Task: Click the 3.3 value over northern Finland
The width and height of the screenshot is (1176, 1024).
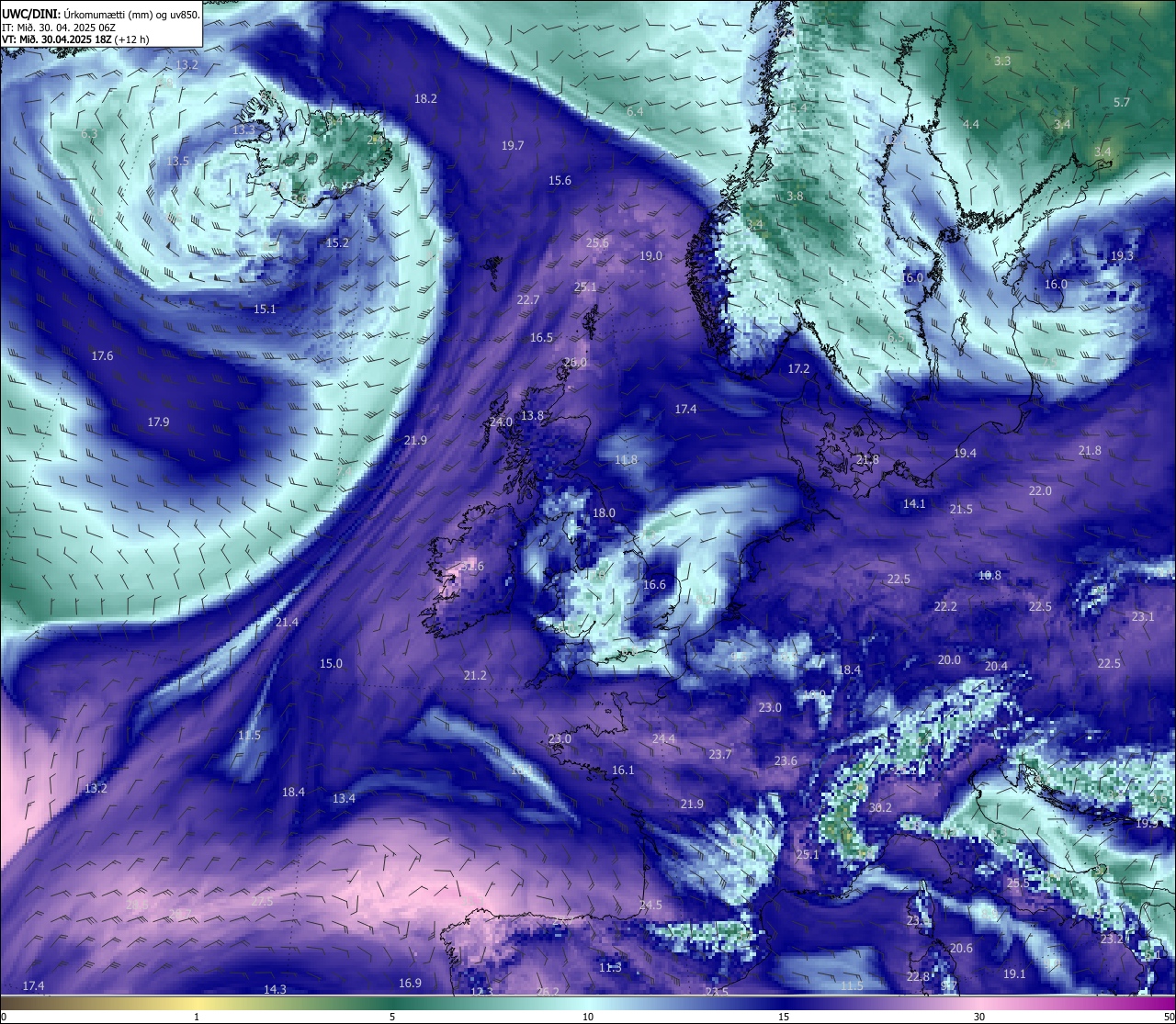Action: point(1002,61)
